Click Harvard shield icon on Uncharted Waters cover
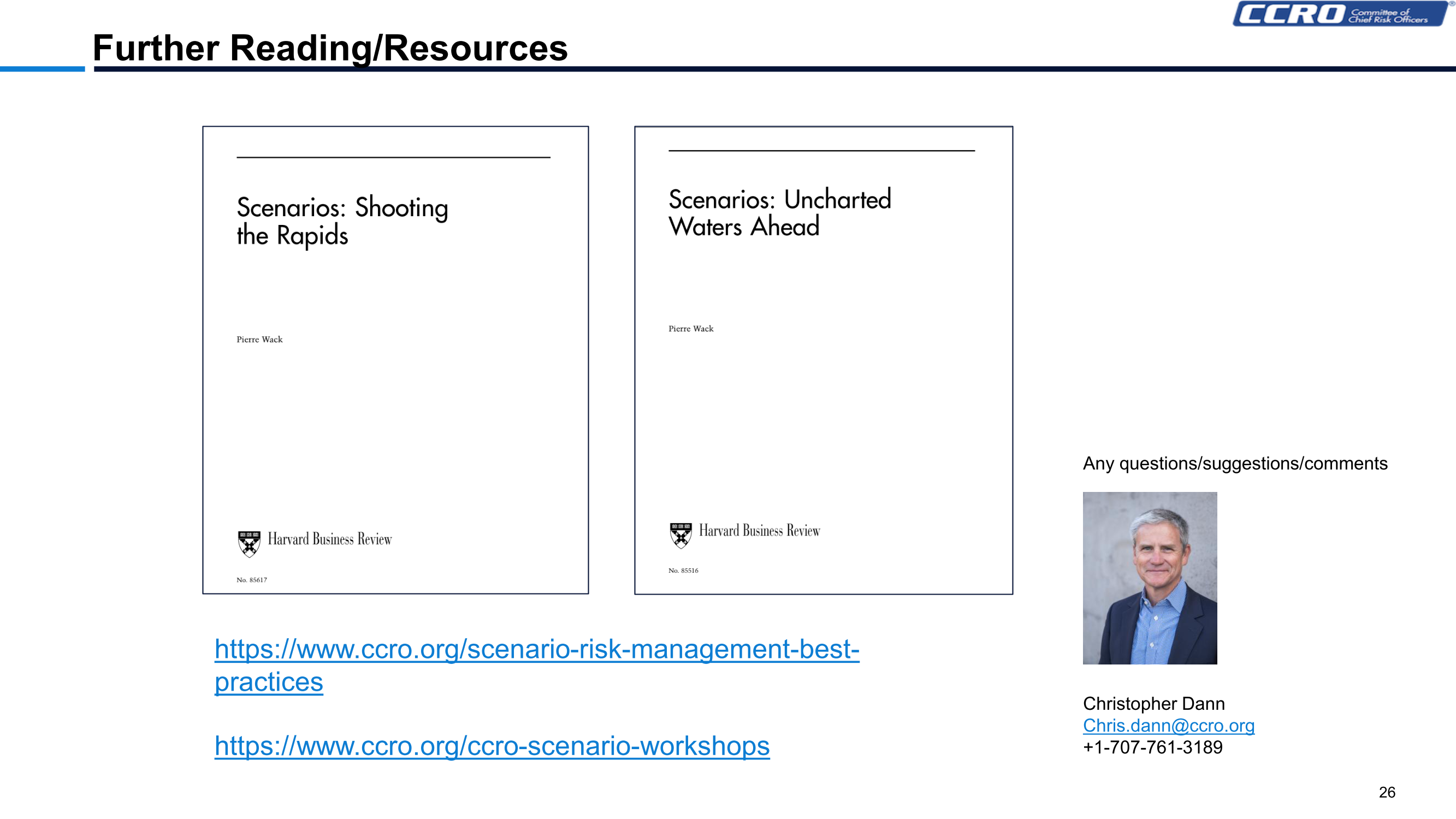The height and width of the screenshot is (819, 1456). pyautogui.click(x=680, y=535)
